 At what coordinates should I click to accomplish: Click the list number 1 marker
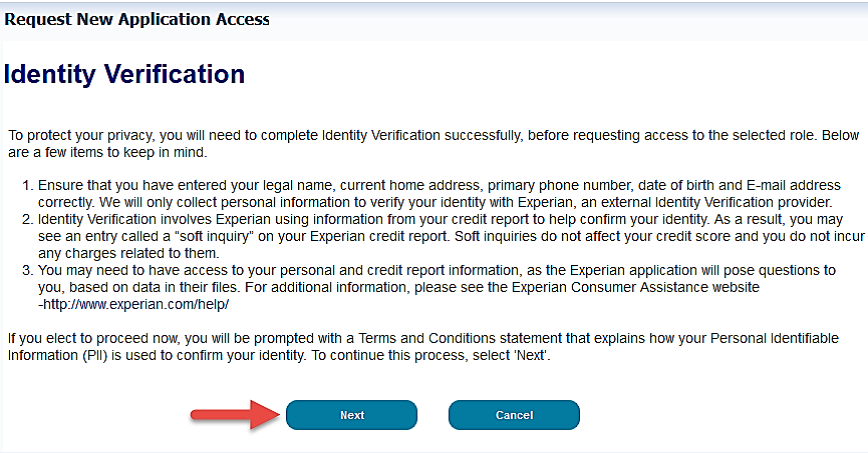coord(27,185)
